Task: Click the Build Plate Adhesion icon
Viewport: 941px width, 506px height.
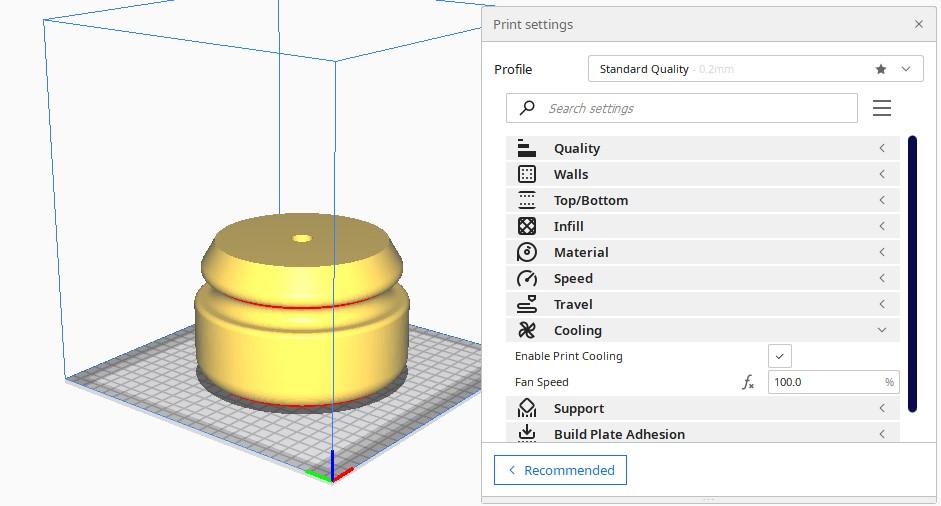Action: coord(526,433)
